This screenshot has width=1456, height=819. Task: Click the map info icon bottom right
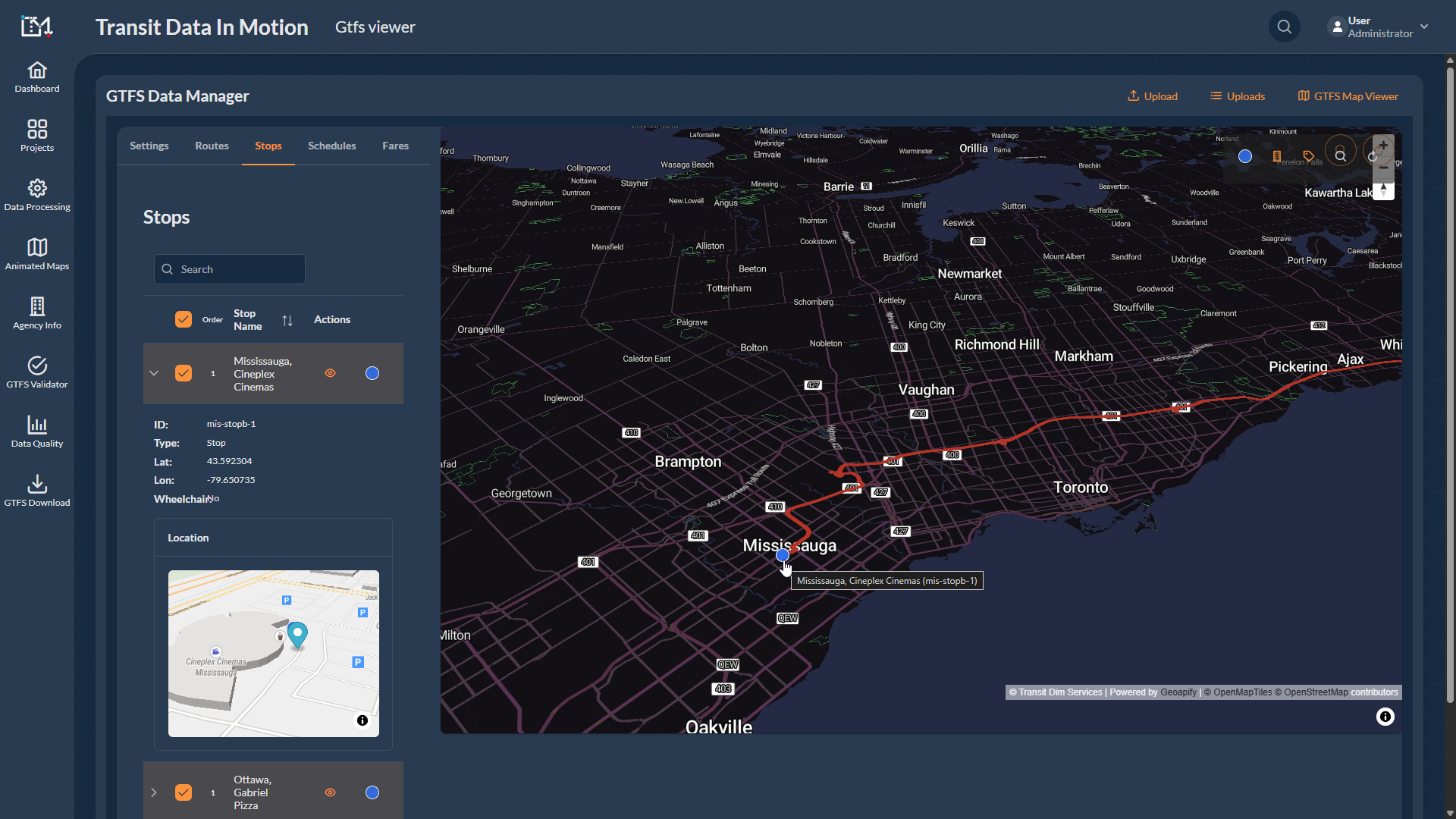tap(1385, 717)
